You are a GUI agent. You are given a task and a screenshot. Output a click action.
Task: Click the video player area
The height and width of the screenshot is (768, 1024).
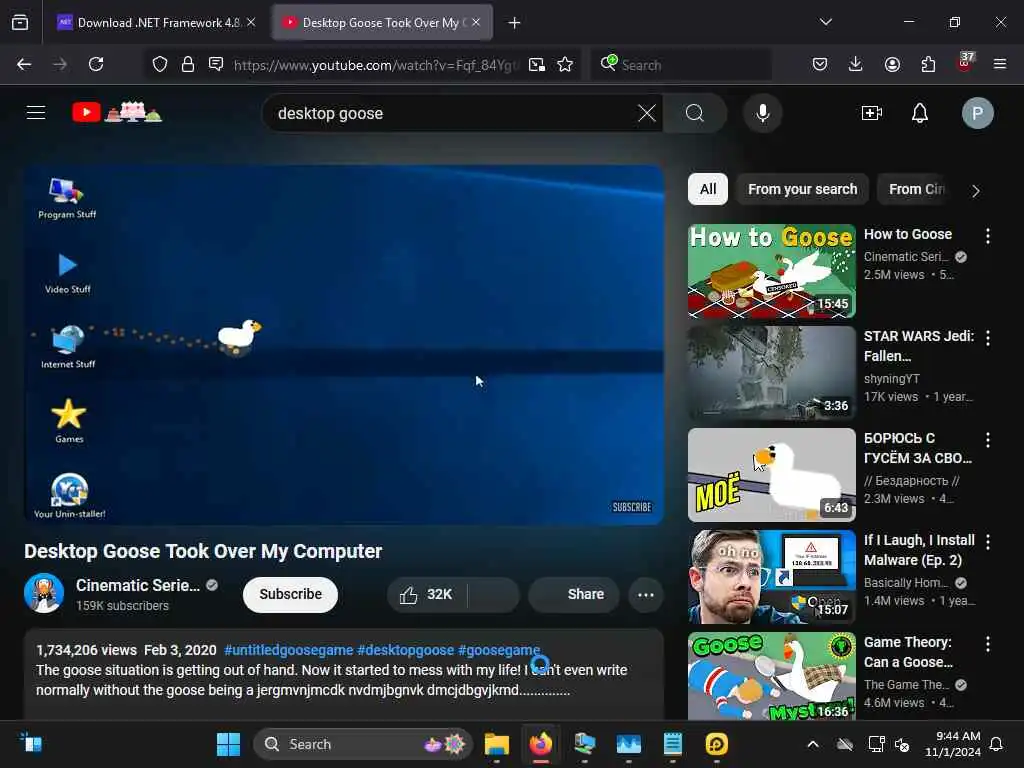pyautogui.click(x=344, y=345)
